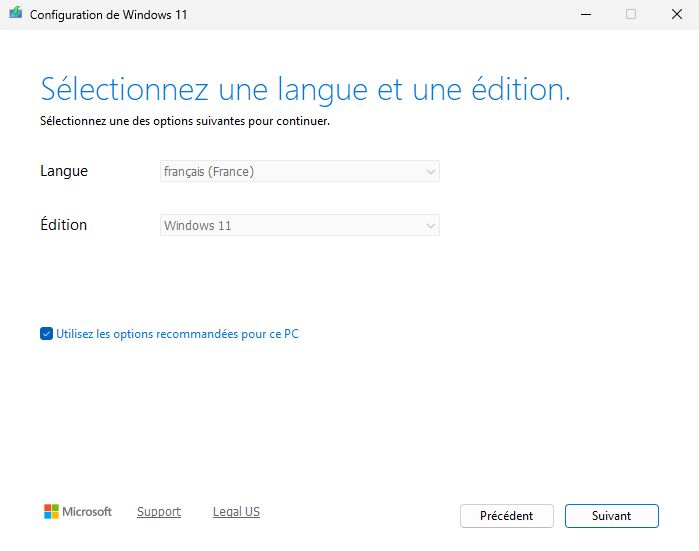This screenshot has width=699, height=551.
Task: Click the Microsoft wordmark text in footer
Action: click(87, 512)
